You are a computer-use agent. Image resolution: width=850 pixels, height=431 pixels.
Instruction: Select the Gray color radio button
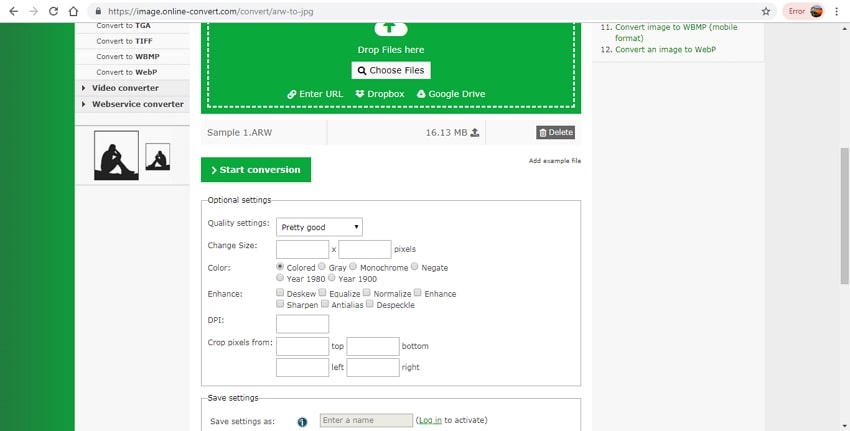tap(322, 267)
